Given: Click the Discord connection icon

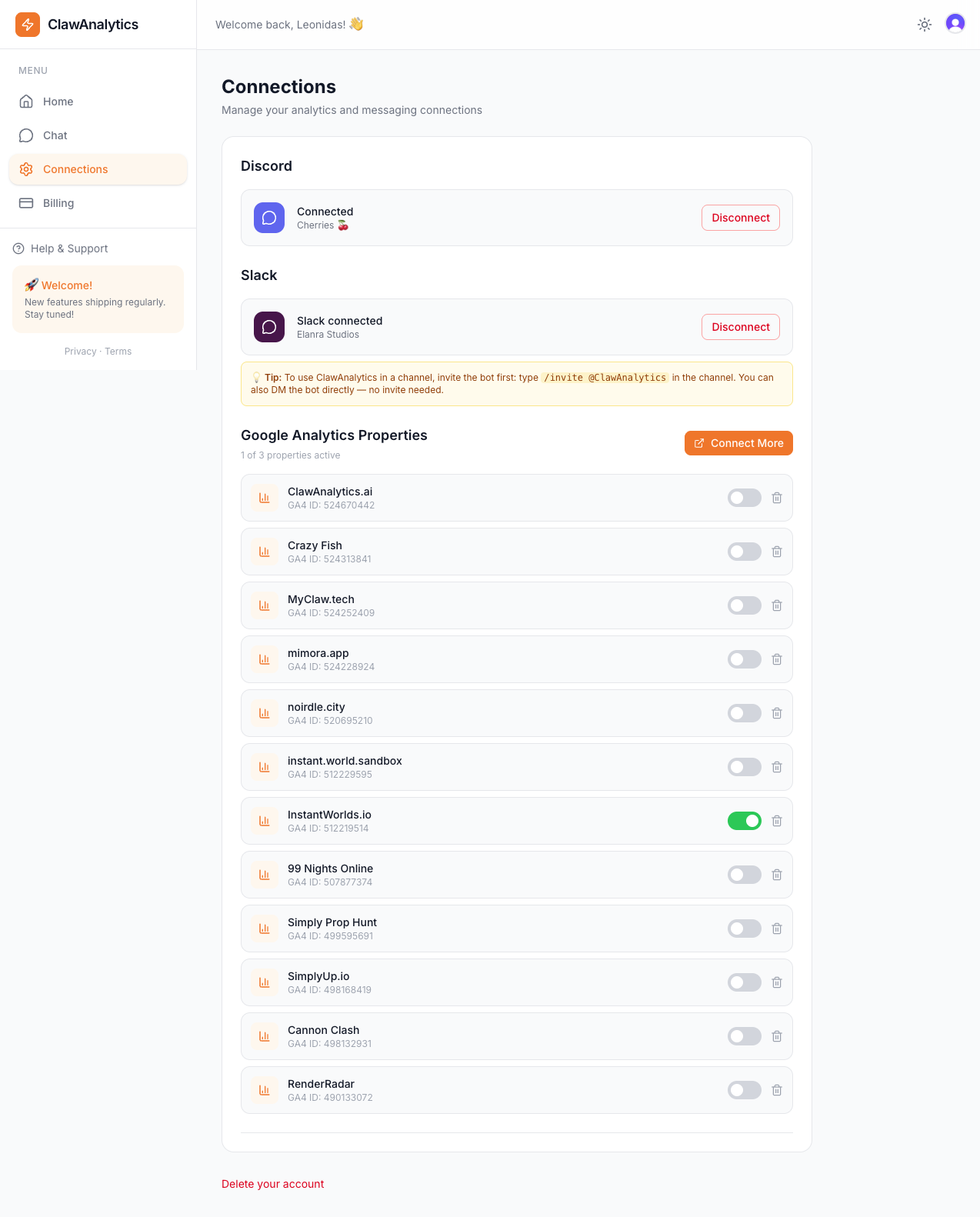Looking at the screenshot, I should [268, 218].
